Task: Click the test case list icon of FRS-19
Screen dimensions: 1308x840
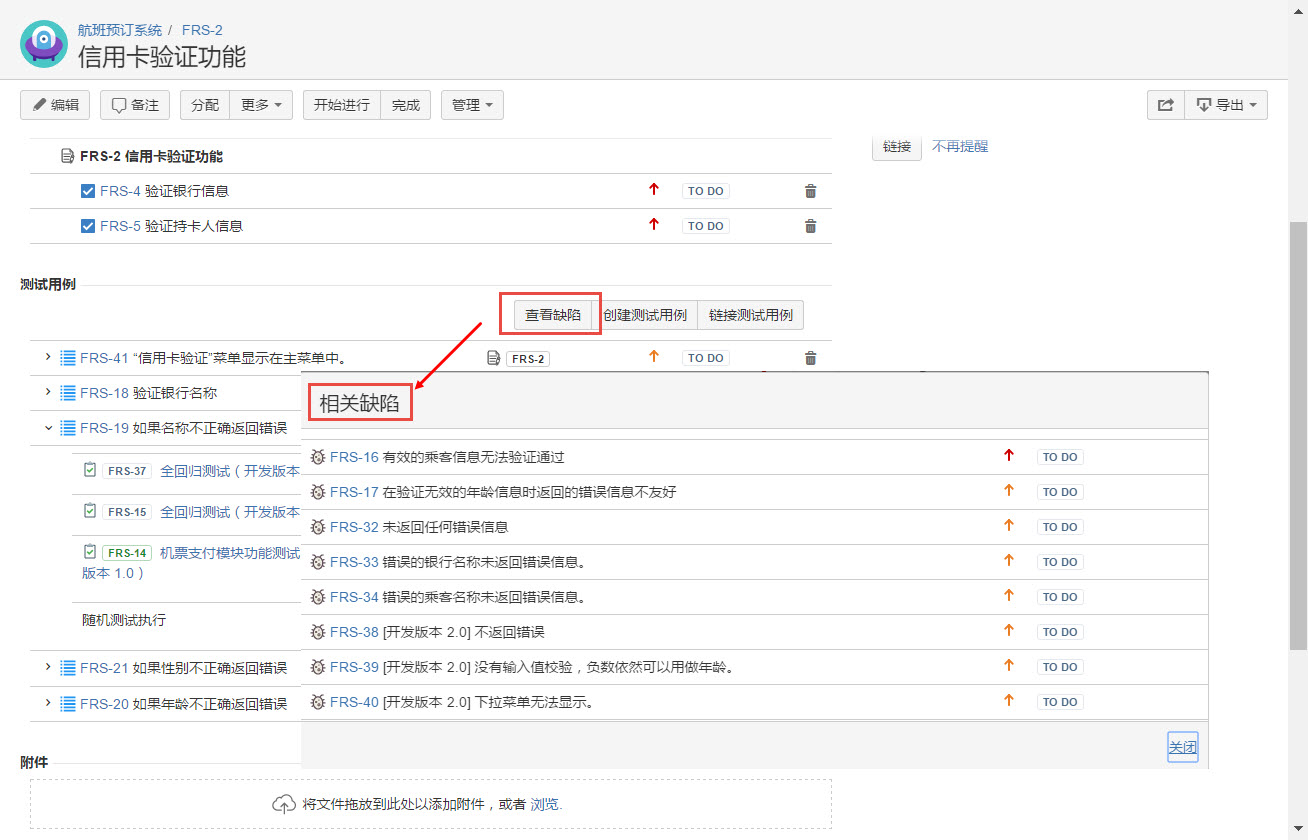Action: [x=68, y=428]
